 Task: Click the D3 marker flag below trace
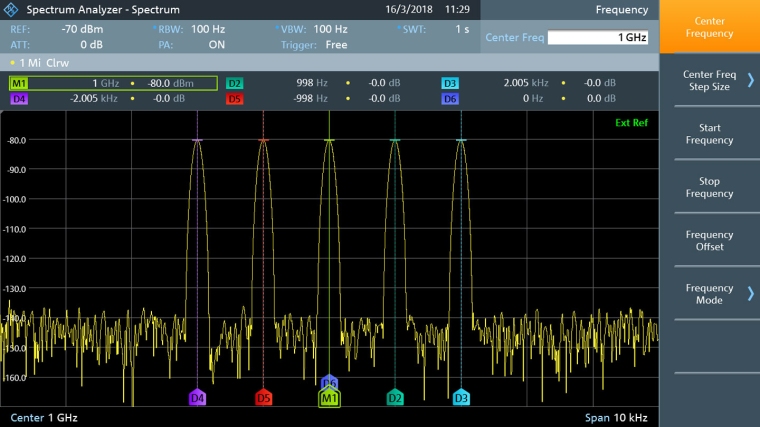pyautogui.click(x=461, y=398)
